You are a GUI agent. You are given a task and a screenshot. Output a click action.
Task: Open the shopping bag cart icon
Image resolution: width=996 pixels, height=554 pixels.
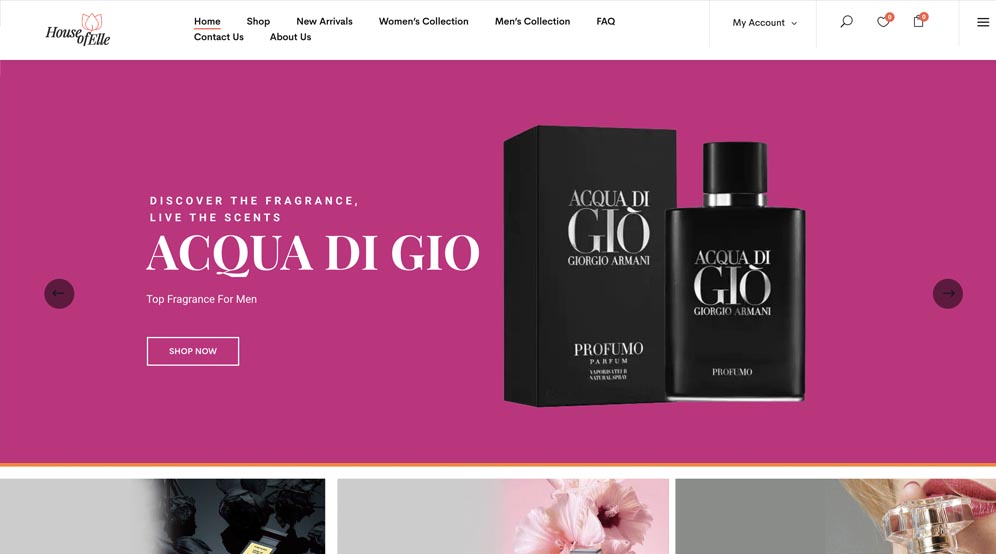pos(919,21)
